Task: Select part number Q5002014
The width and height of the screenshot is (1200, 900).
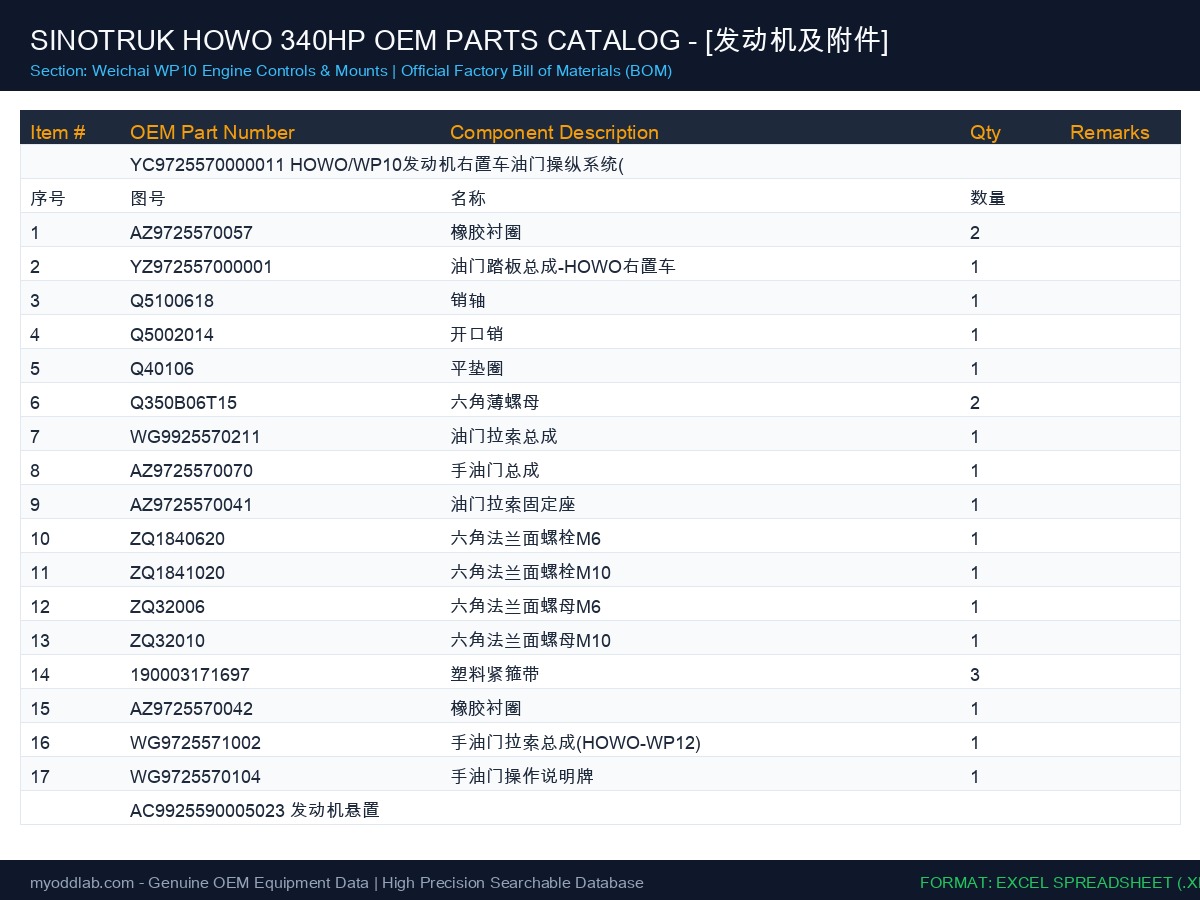Action: 172,335
